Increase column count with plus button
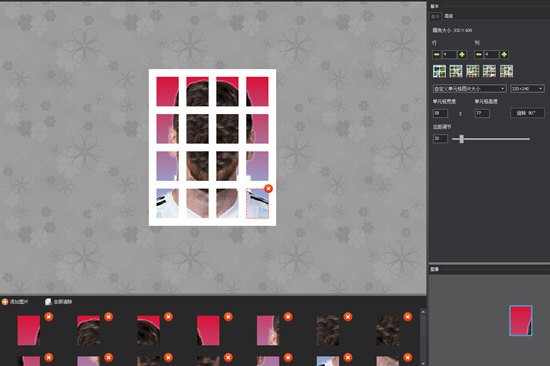 click(x=504, y=54)
